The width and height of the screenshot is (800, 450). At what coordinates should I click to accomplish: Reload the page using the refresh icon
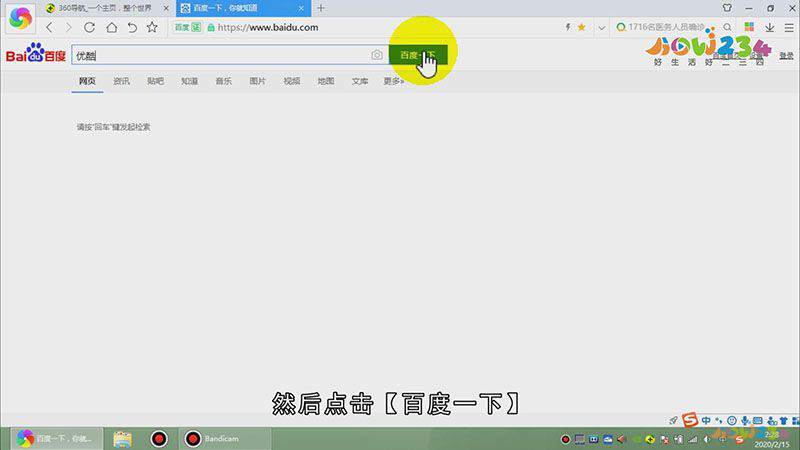[x=89, y=28]
